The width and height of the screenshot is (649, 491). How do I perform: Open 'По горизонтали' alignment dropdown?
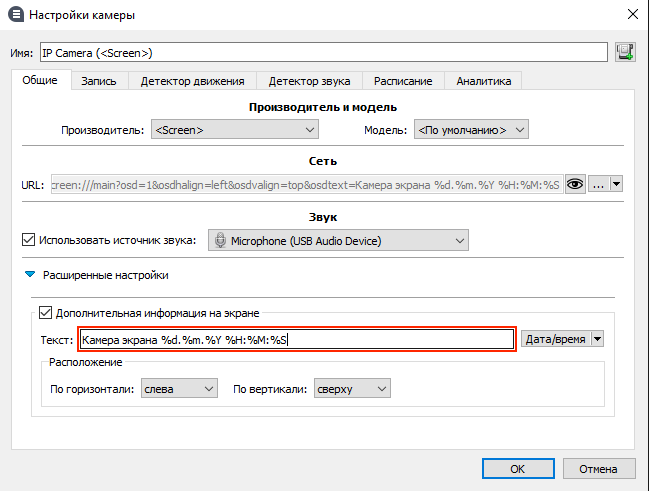pyautogui.click(x=179, y=388)
